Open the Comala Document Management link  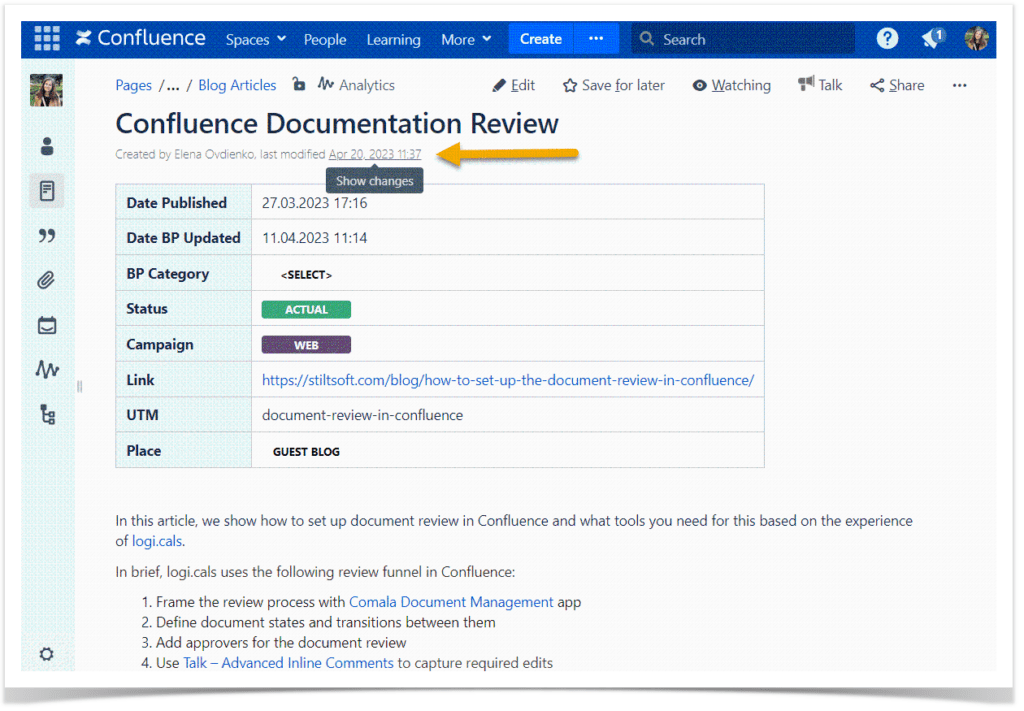[451, 602]
